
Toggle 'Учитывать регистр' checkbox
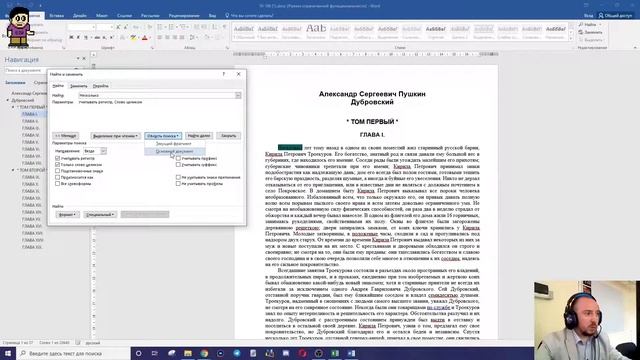pyautogui.click(x=58, y=158)
